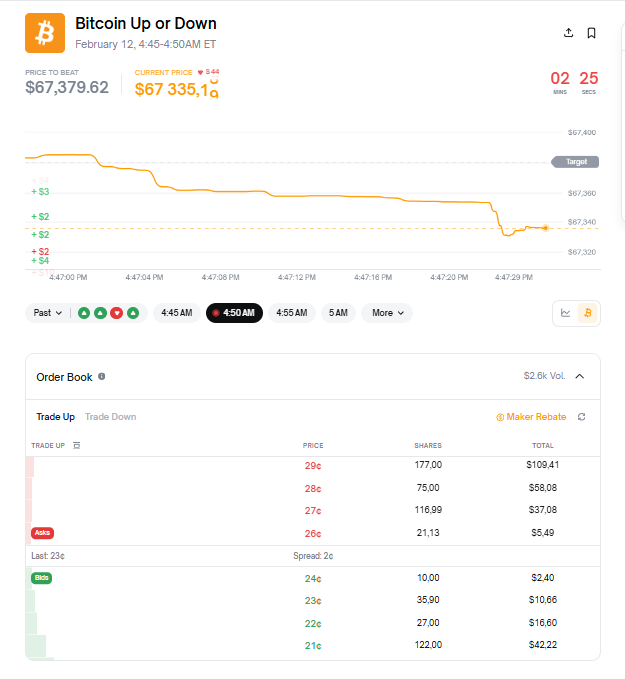The height and width of the screenshot is (679, 625).
Task: Click the first green up result circle
Action: pos(84,313)
